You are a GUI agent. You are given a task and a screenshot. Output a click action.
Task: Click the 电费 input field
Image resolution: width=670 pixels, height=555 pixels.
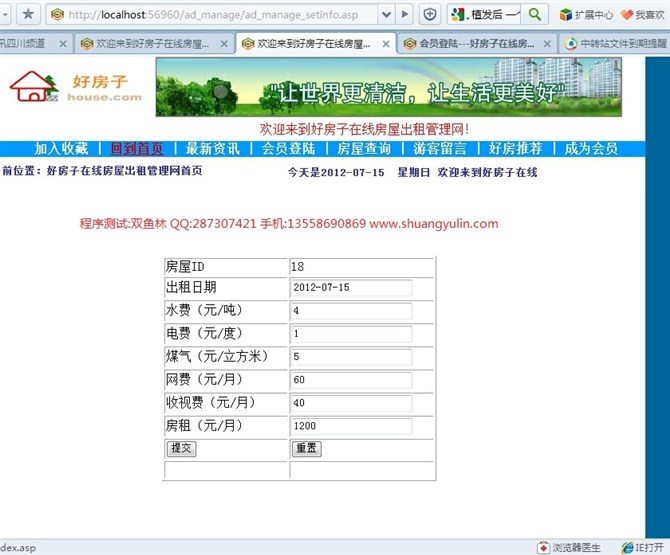pos(351,334)
